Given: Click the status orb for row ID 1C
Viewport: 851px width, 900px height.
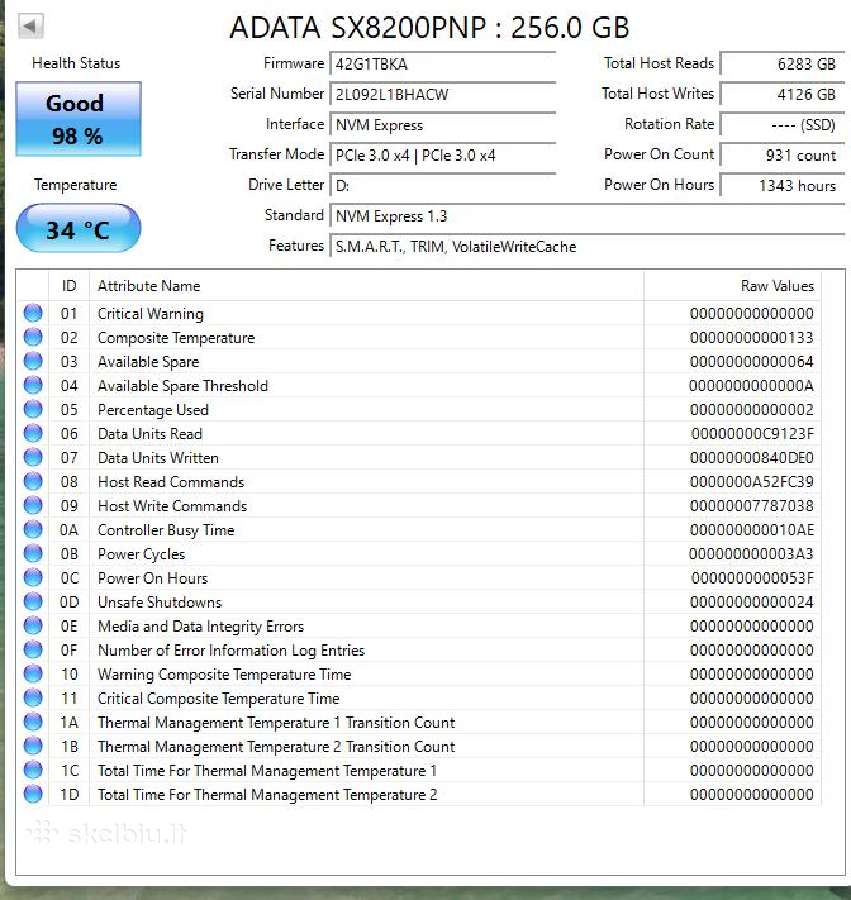Looking at the screenshot, I should point(33,770).
